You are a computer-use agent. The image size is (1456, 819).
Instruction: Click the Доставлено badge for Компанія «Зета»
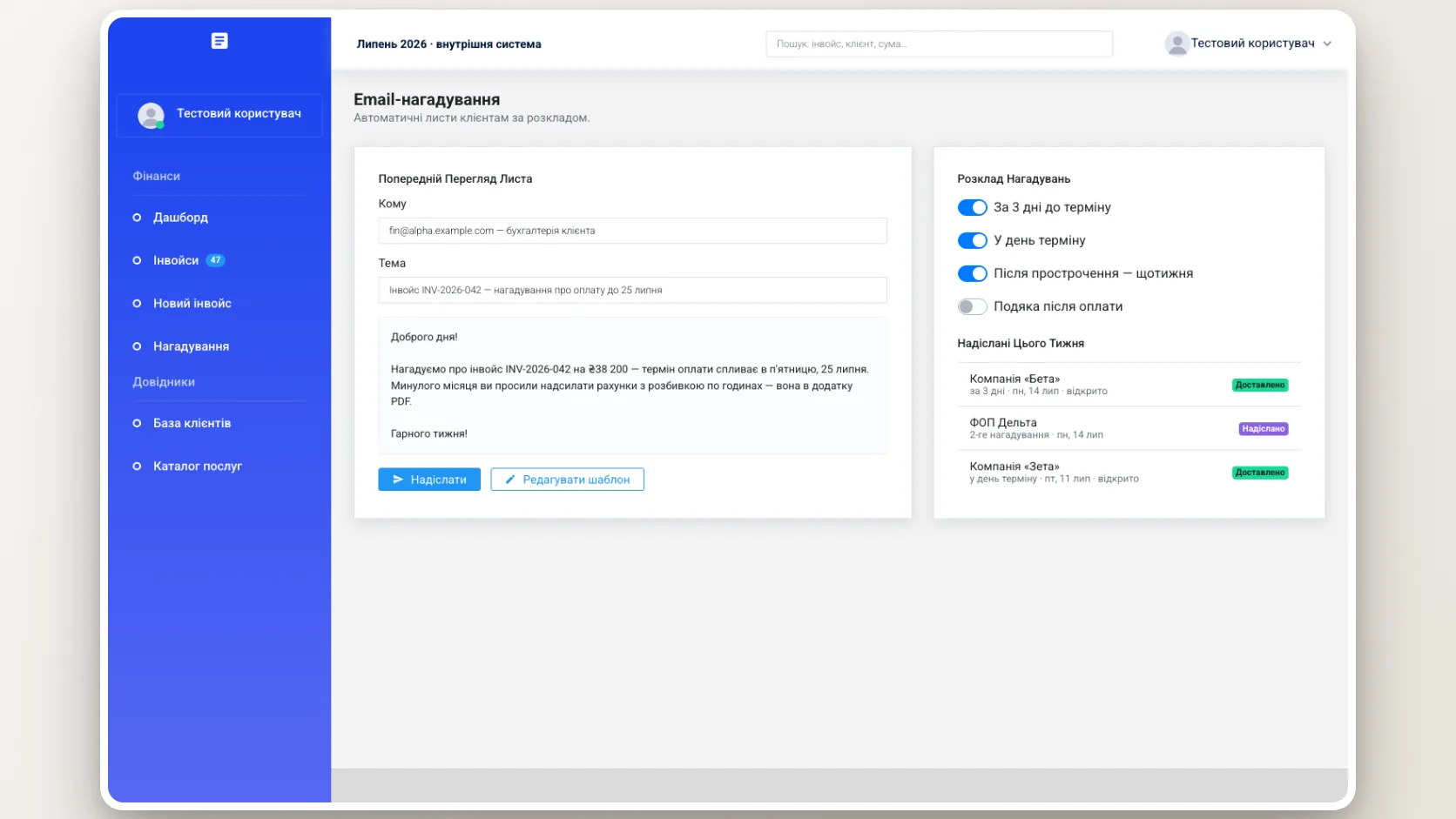[1259, 473]
